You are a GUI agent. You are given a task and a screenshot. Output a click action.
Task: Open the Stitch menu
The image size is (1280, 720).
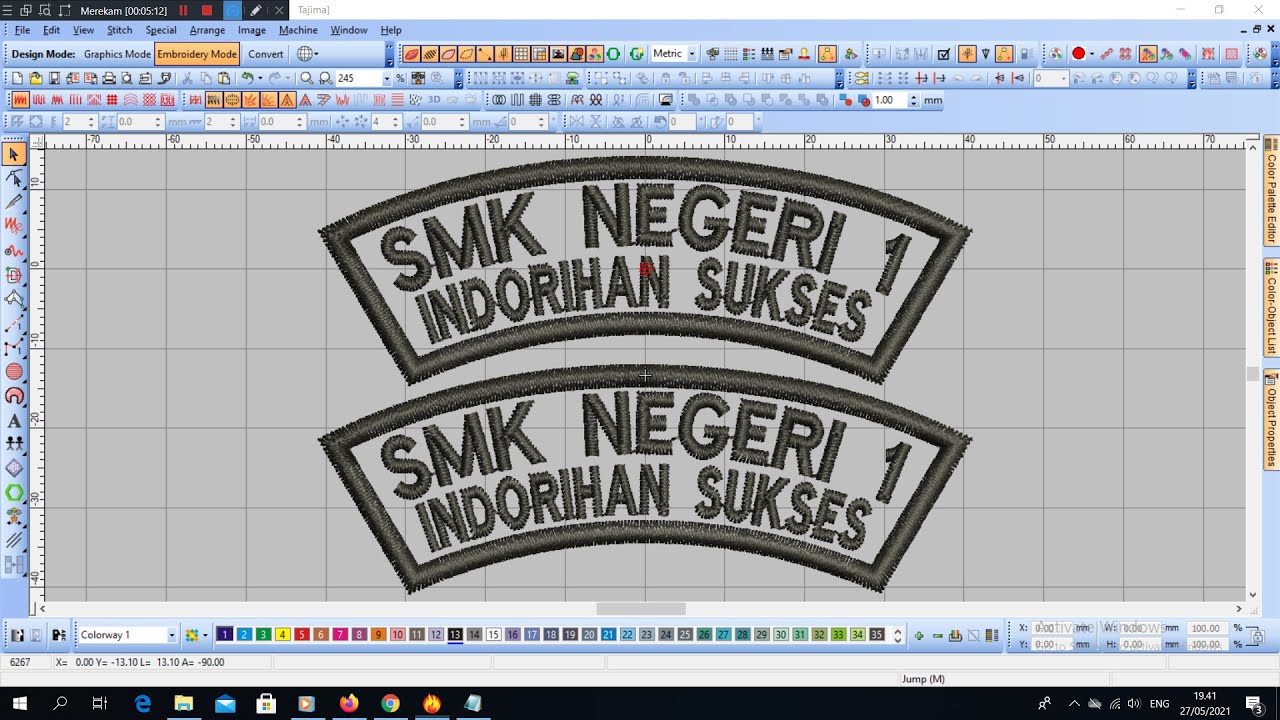click(x=119, y=30)
